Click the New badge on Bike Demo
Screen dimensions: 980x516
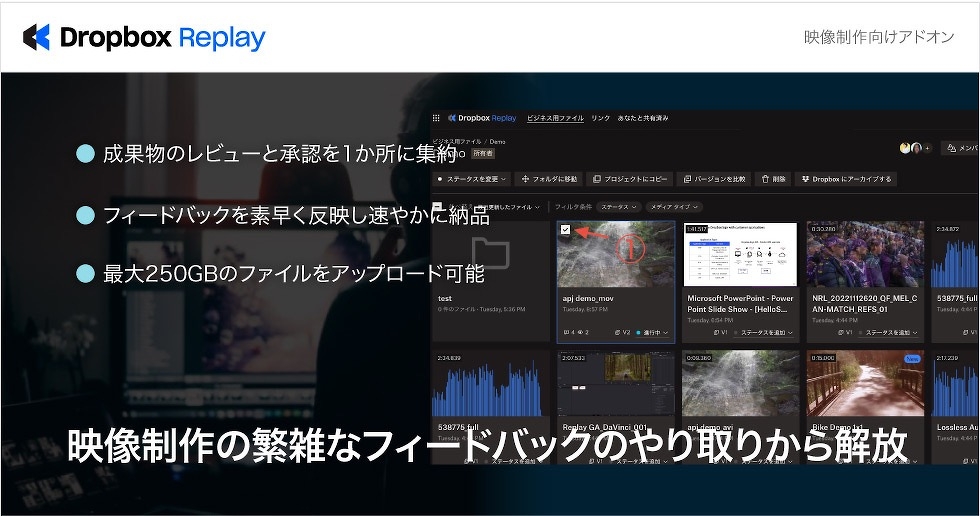(912, 359)
